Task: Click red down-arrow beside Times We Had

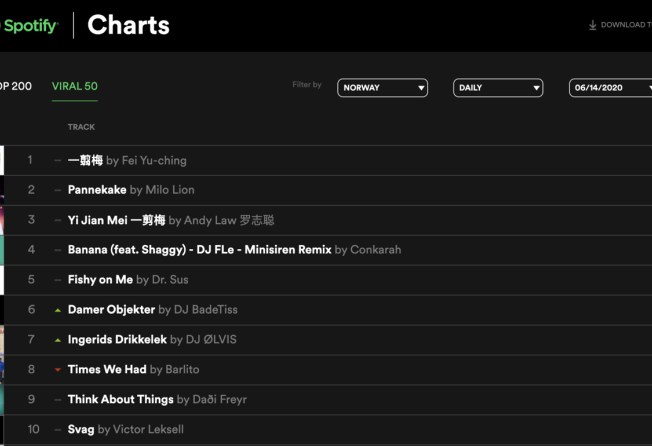Action: (x=58, y=370)
